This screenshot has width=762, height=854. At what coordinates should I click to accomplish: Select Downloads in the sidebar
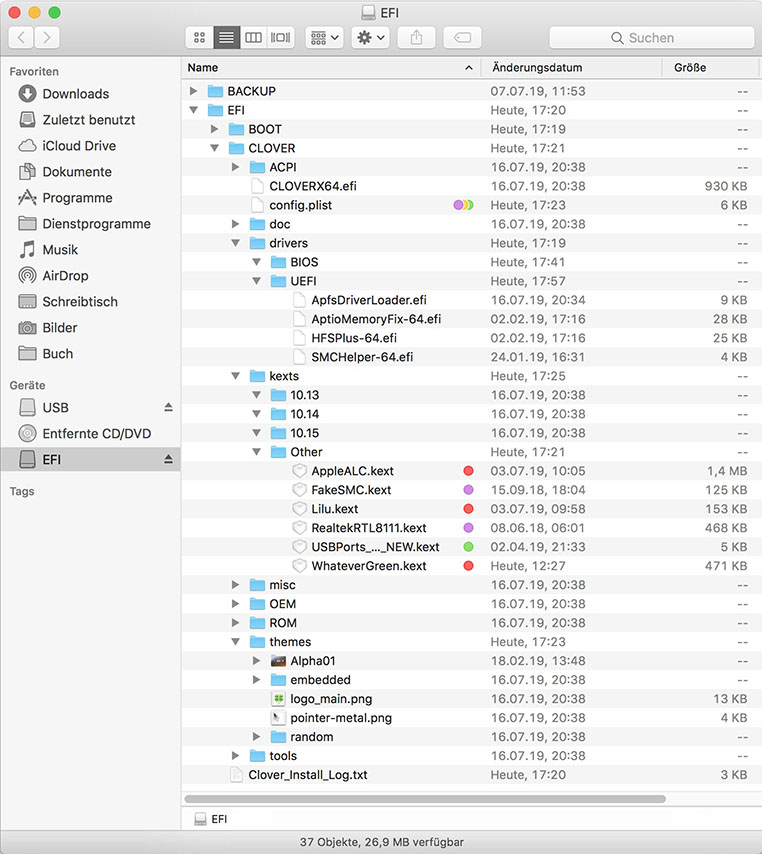pos(75,94)
